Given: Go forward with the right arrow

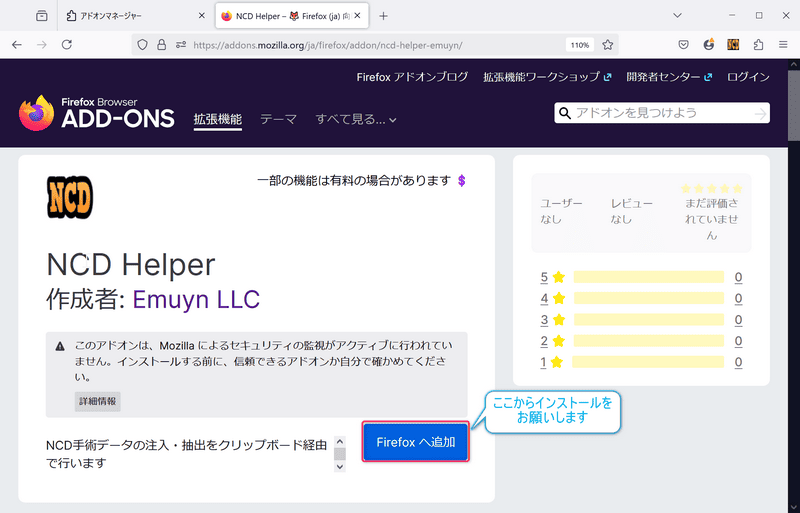Looking at the screenshot, I should click(x=42, y=45).
